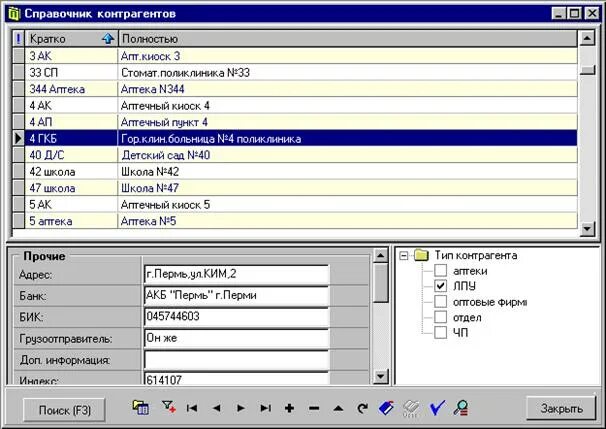Click the Закрыть button
Screen dimensions: 606x429
[x=561, y=409]
